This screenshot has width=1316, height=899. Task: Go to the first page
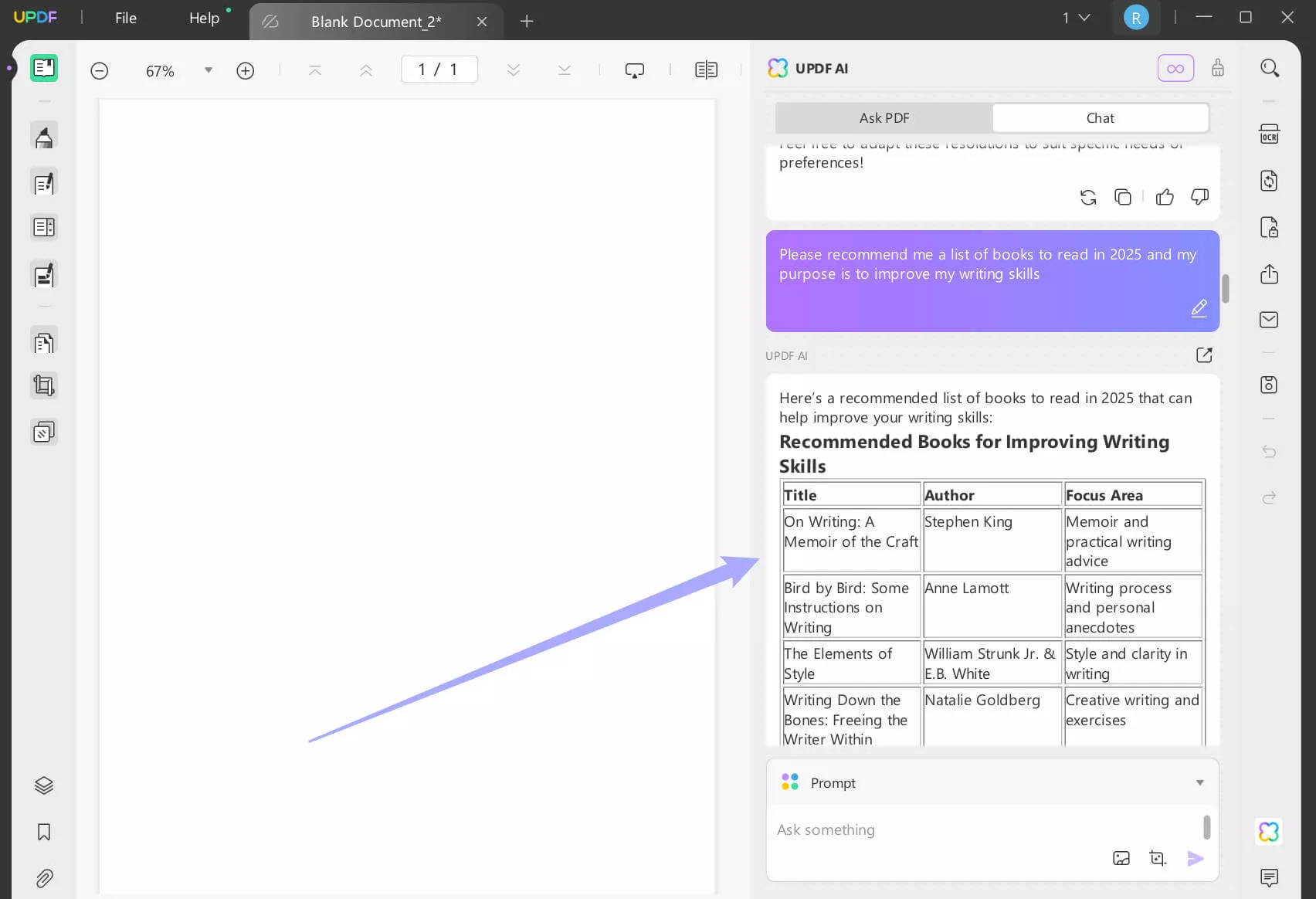click(x=315, y=70)
